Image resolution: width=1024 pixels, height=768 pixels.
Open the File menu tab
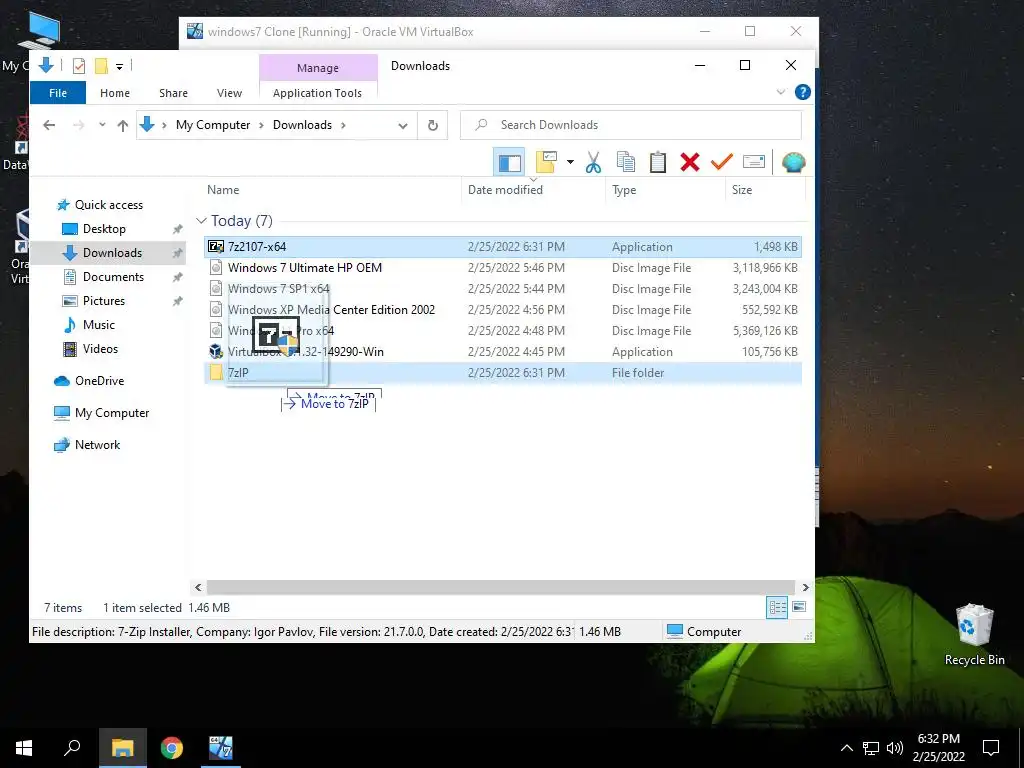[57, 93]
